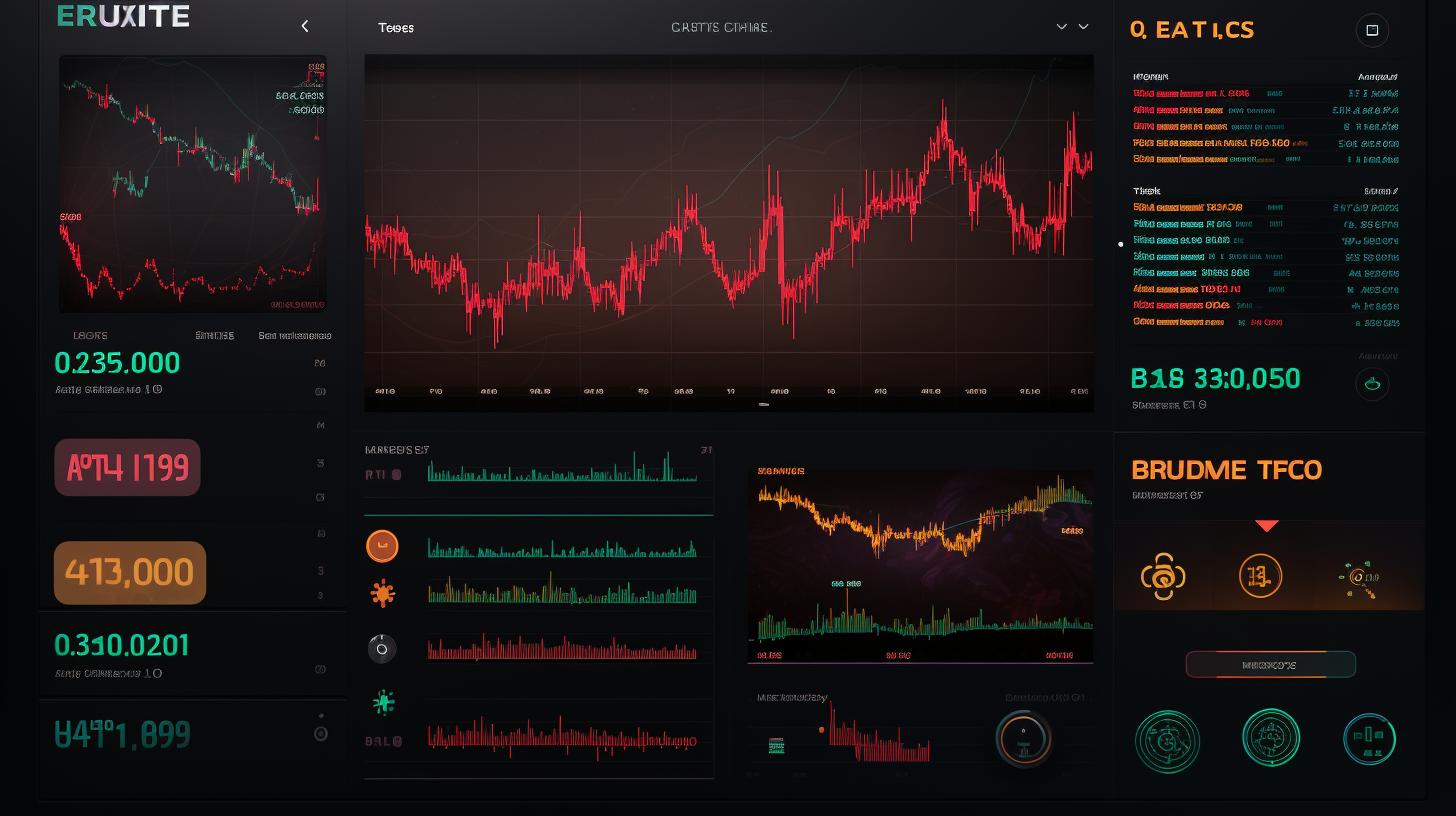Click the O, EAT I,CS panel heading
This screenshot has width=1456, height=816.
[x=1192, y=30]
